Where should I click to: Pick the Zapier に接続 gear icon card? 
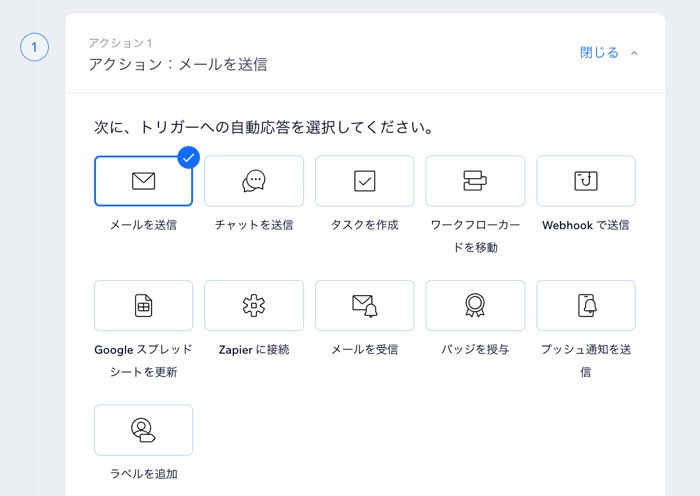coord(254,305)
